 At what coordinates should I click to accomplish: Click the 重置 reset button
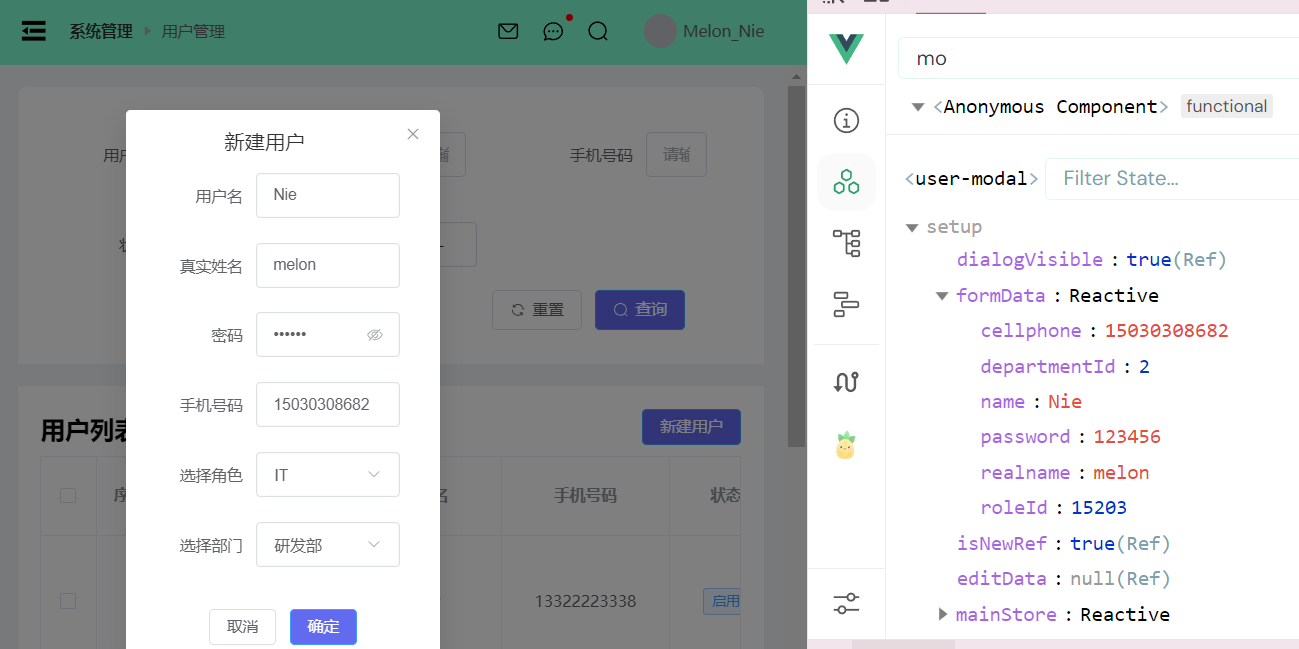(x=537, y=310)
